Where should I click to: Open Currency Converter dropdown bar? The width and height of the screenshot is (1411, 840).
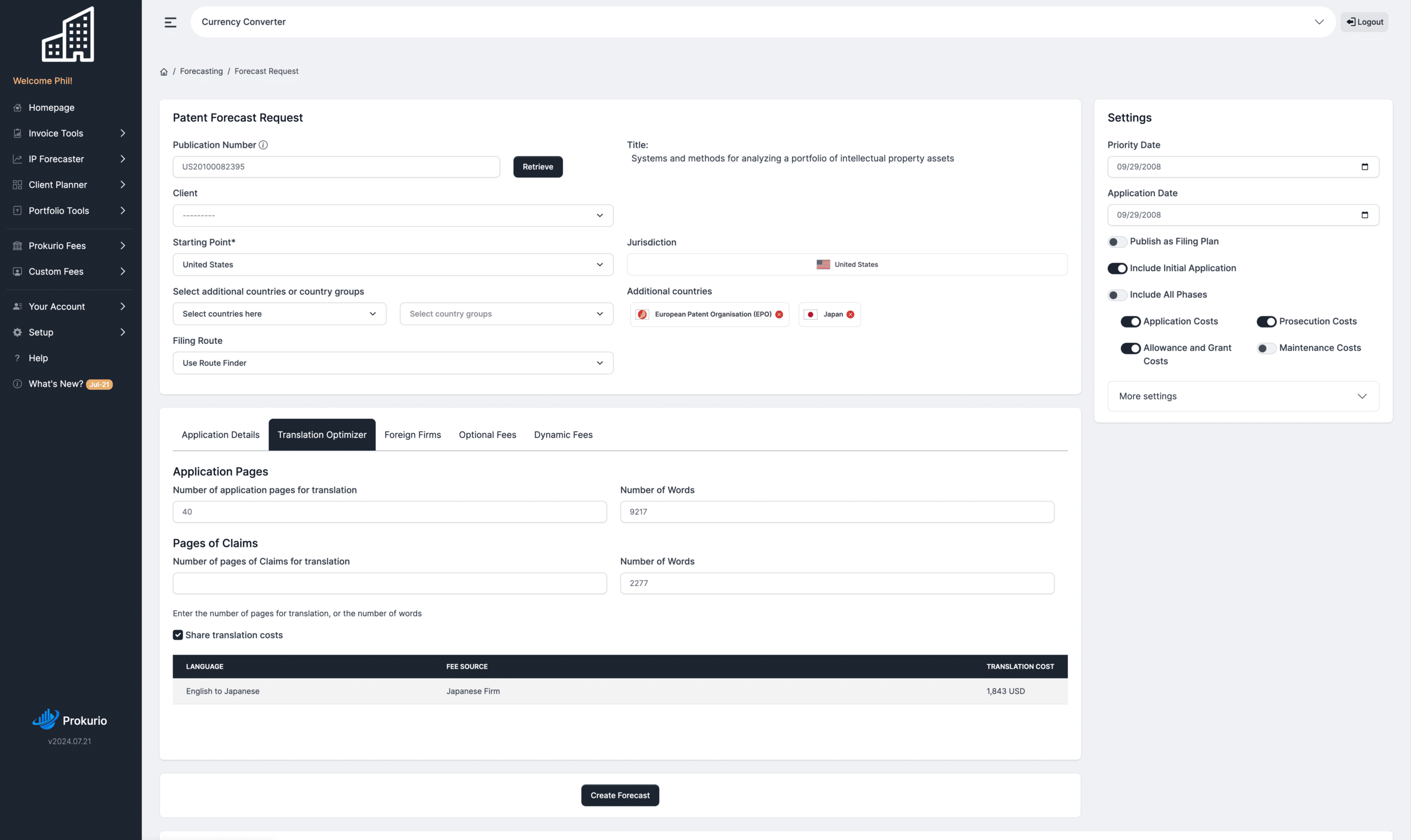pyautogui.click(x=762, y=22)
